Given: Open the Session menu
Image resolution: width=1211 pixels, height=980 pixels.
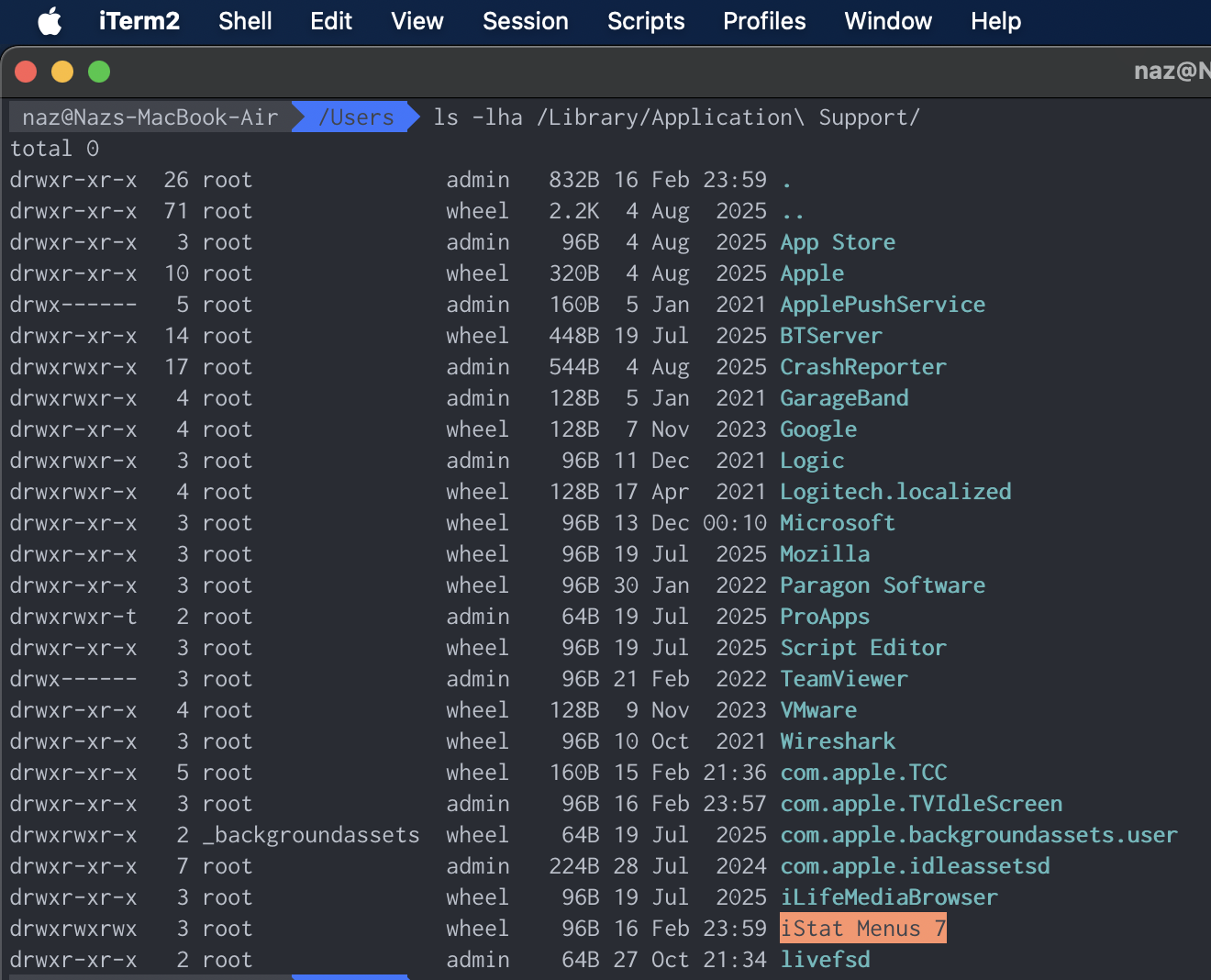Looking at the screenshot, I should (x=525, y=21).
